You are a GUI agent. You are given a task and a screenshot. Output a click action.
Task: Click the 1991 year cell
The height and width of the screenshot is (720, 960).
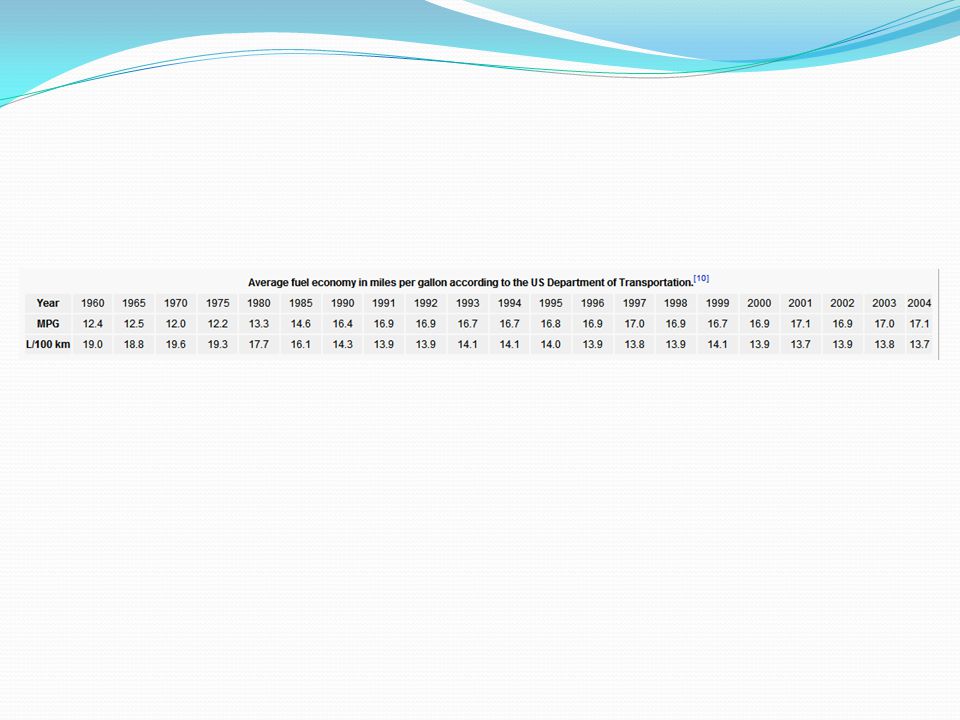pyautogui.click(x=384, y=303)
